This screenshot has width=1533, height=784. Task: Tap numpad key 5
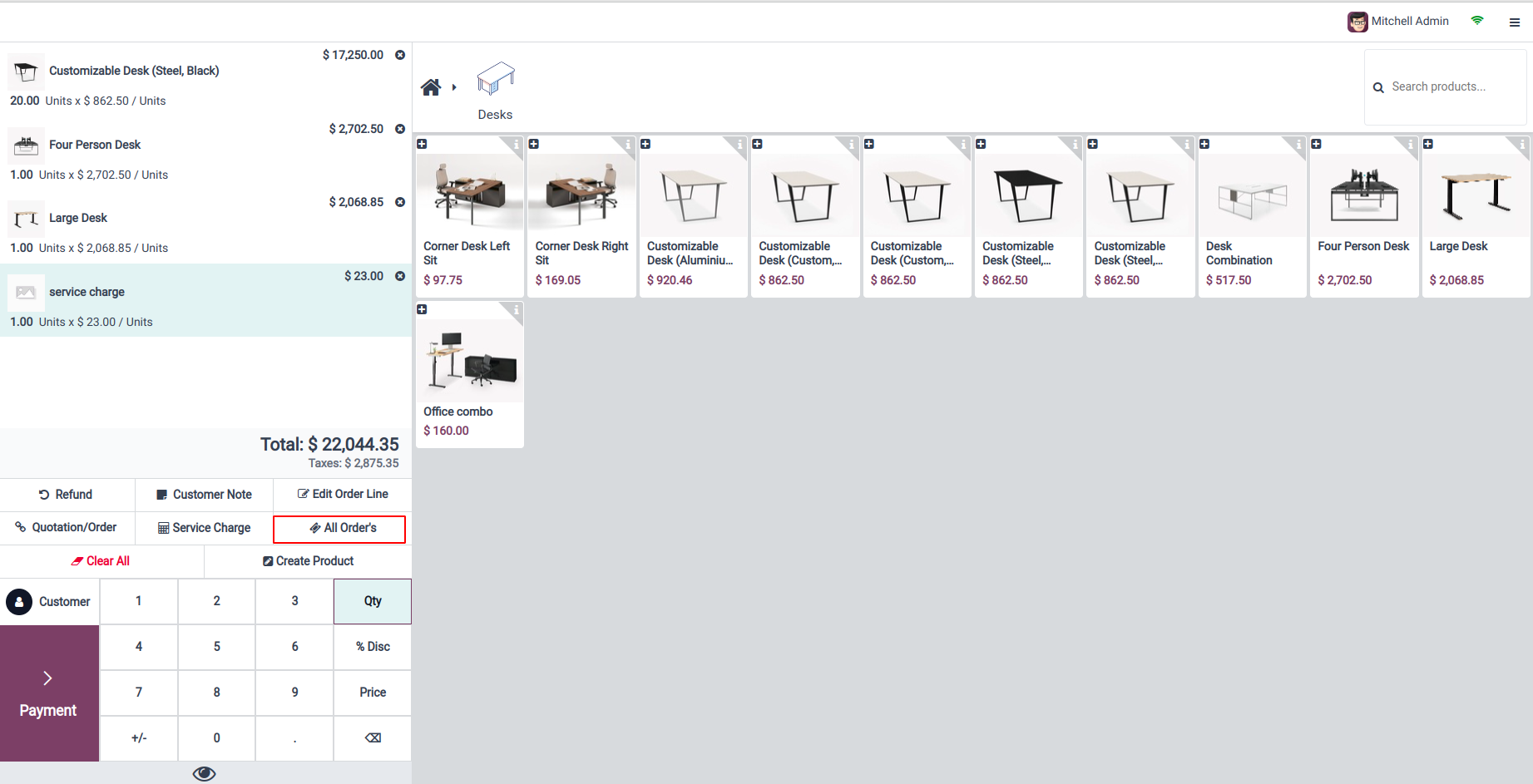[216, 647]
